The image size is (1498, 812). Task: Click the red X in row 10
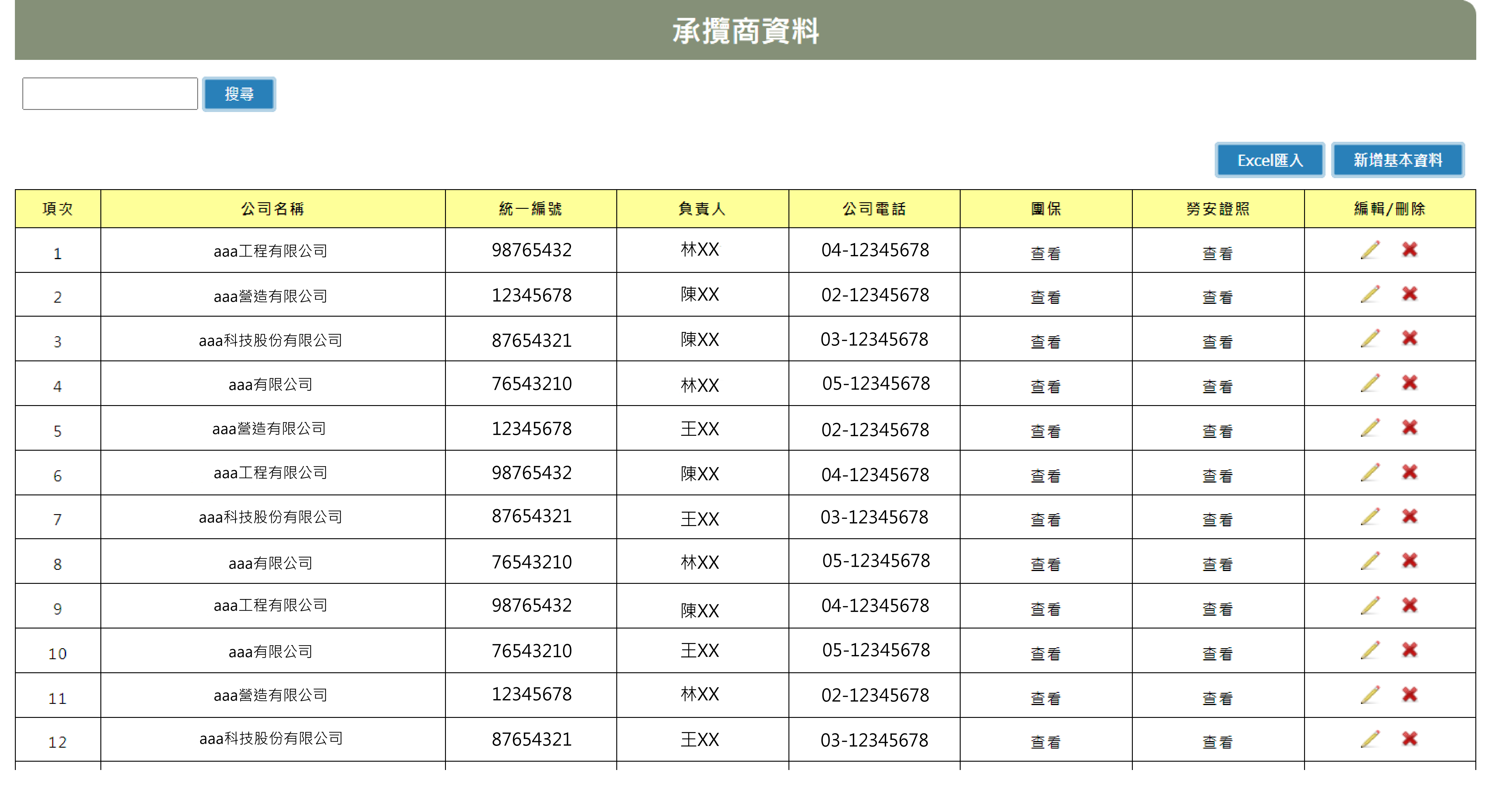click(x=1410, y=650)
